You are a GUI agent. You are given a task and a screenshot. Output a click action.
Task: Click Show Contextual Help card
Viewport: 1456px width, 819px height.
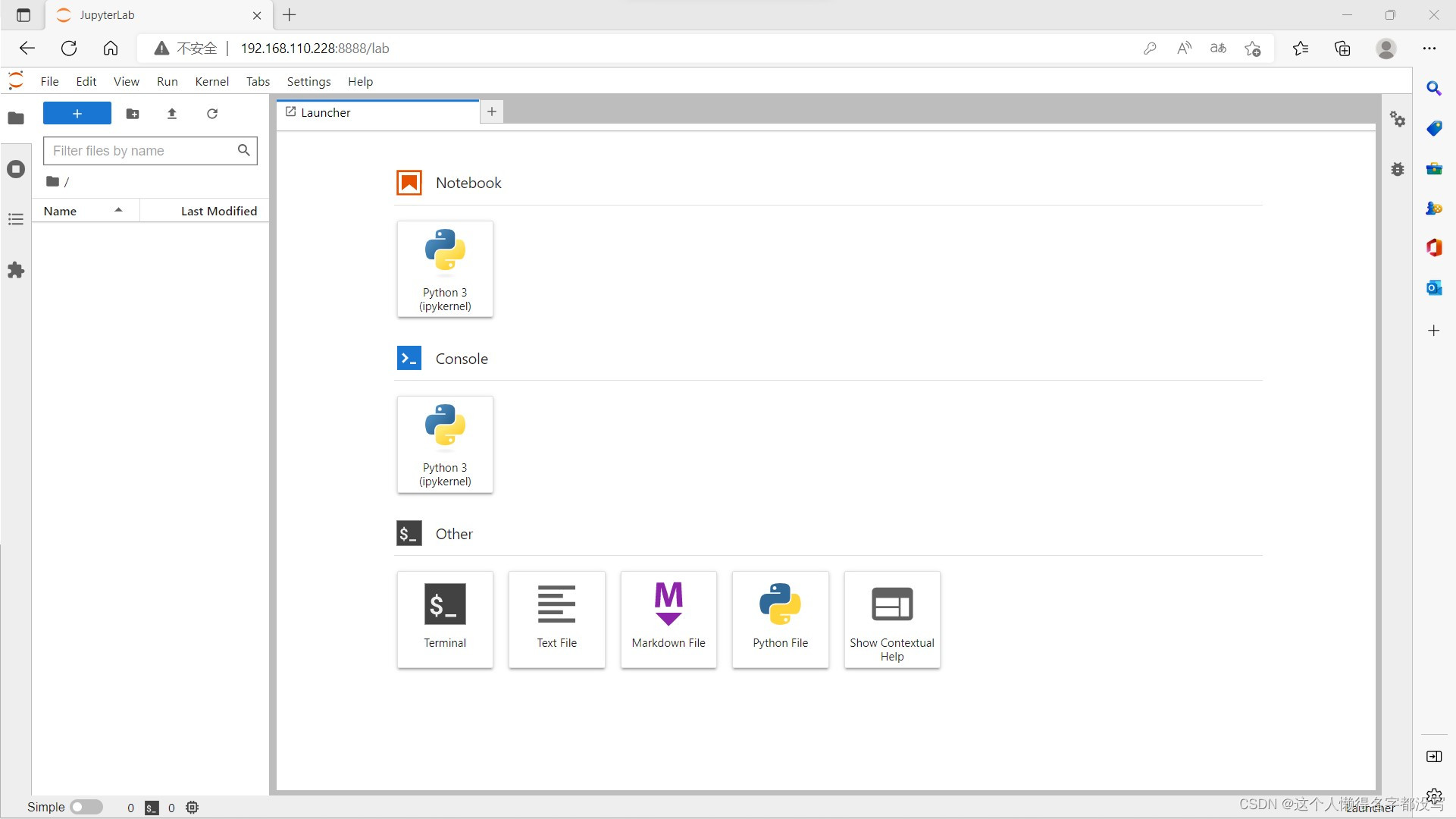pyautogui.click(x=892, y=620)
